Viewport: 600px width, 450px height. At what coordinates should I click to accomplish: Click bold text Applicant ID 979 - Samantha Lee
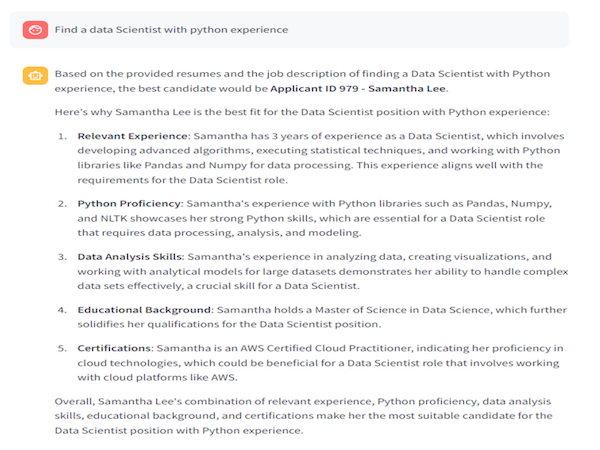[x=358, y=89]
